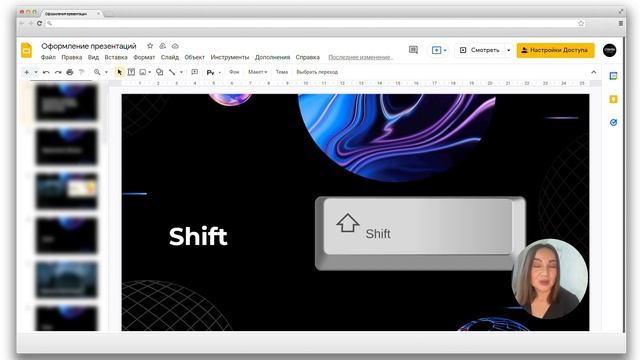Bookmark page with address bar star
640x360 pixels.
581,24
